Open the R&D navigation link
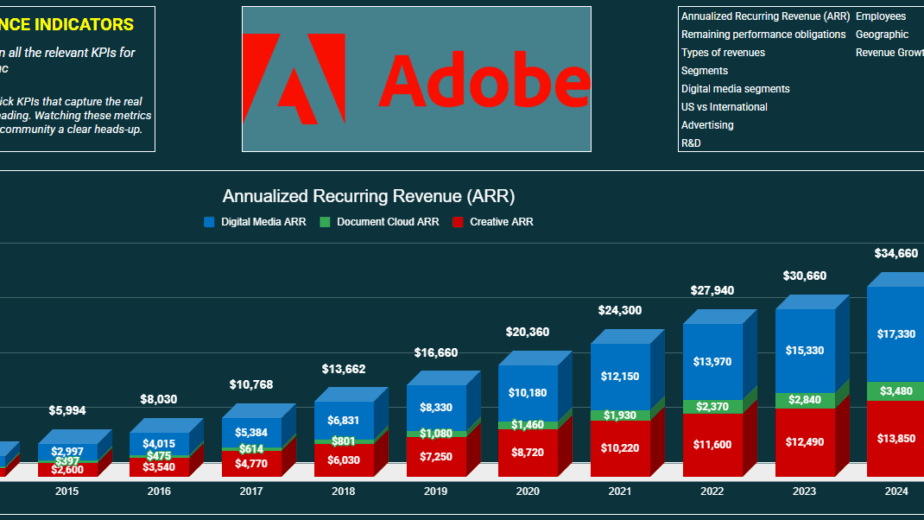 (691, 143)
